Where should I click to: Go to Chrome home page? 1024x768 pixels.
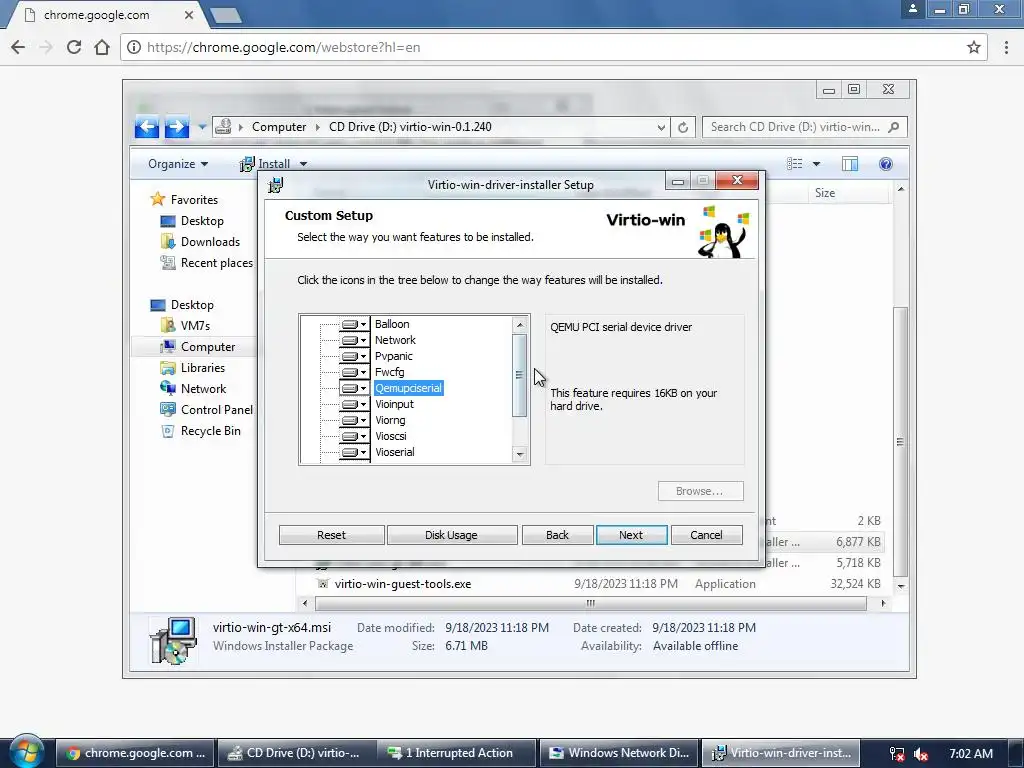[x=102, y=47]
